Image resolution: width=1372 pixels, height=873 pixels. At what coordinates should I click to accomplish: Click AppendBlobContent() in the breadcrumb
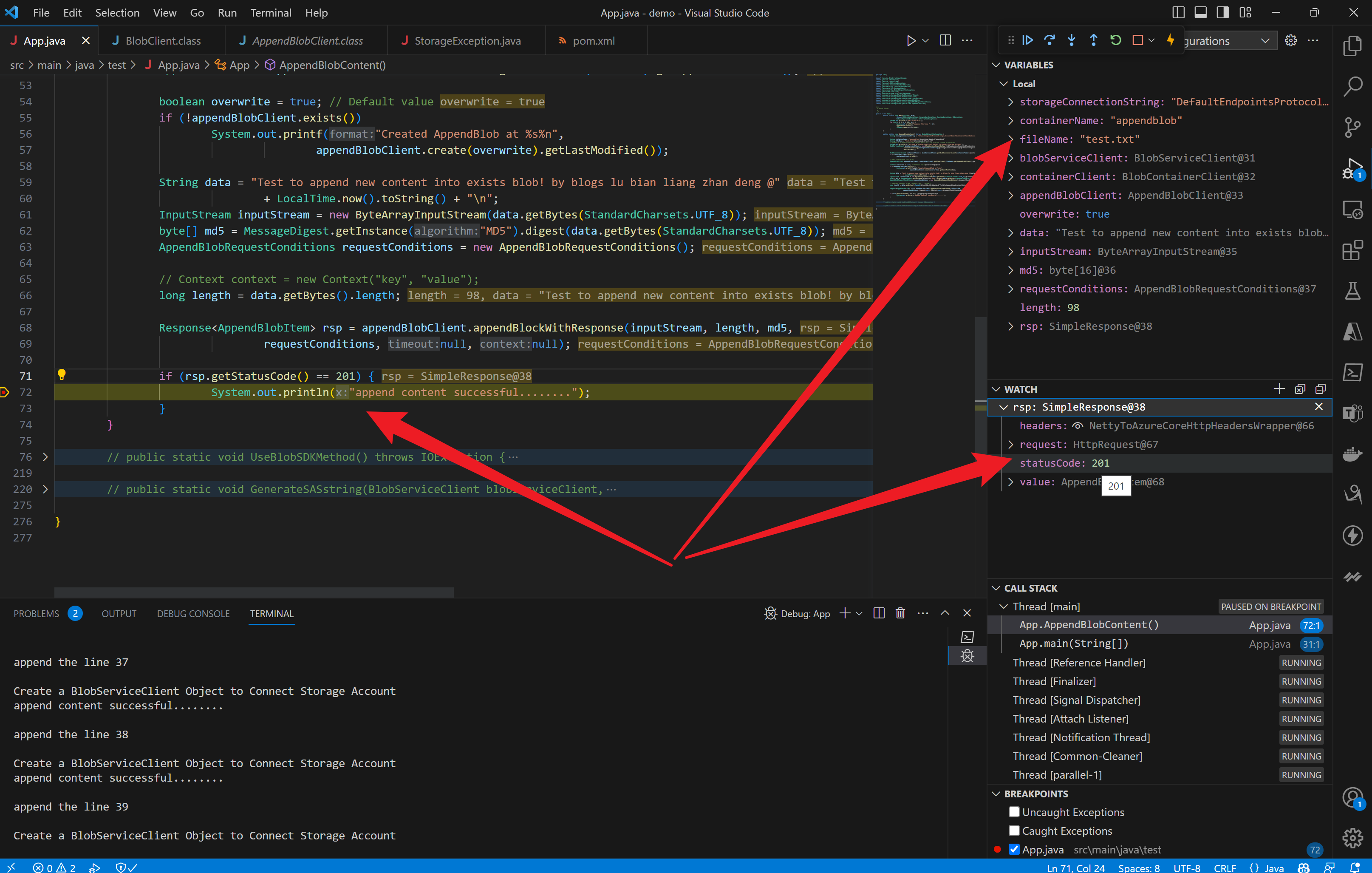click(x=332, y=65)
